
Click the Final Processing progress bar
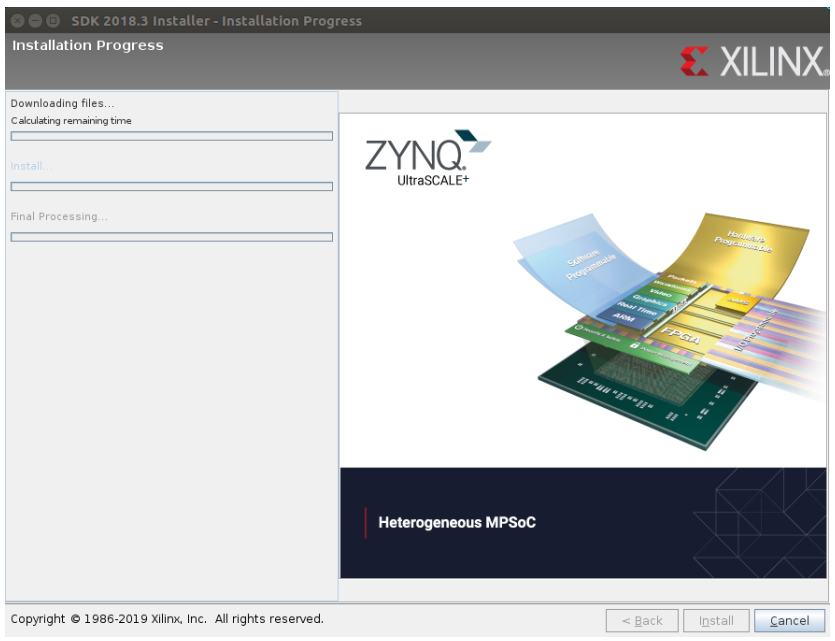point(171,237)
